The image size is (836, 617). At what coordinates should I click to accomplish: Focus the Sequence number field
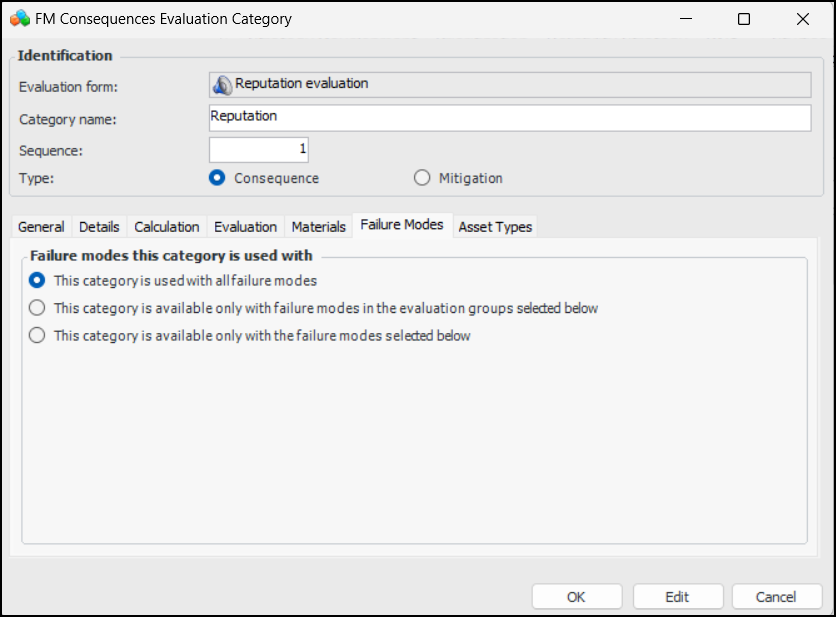[259, 150]
